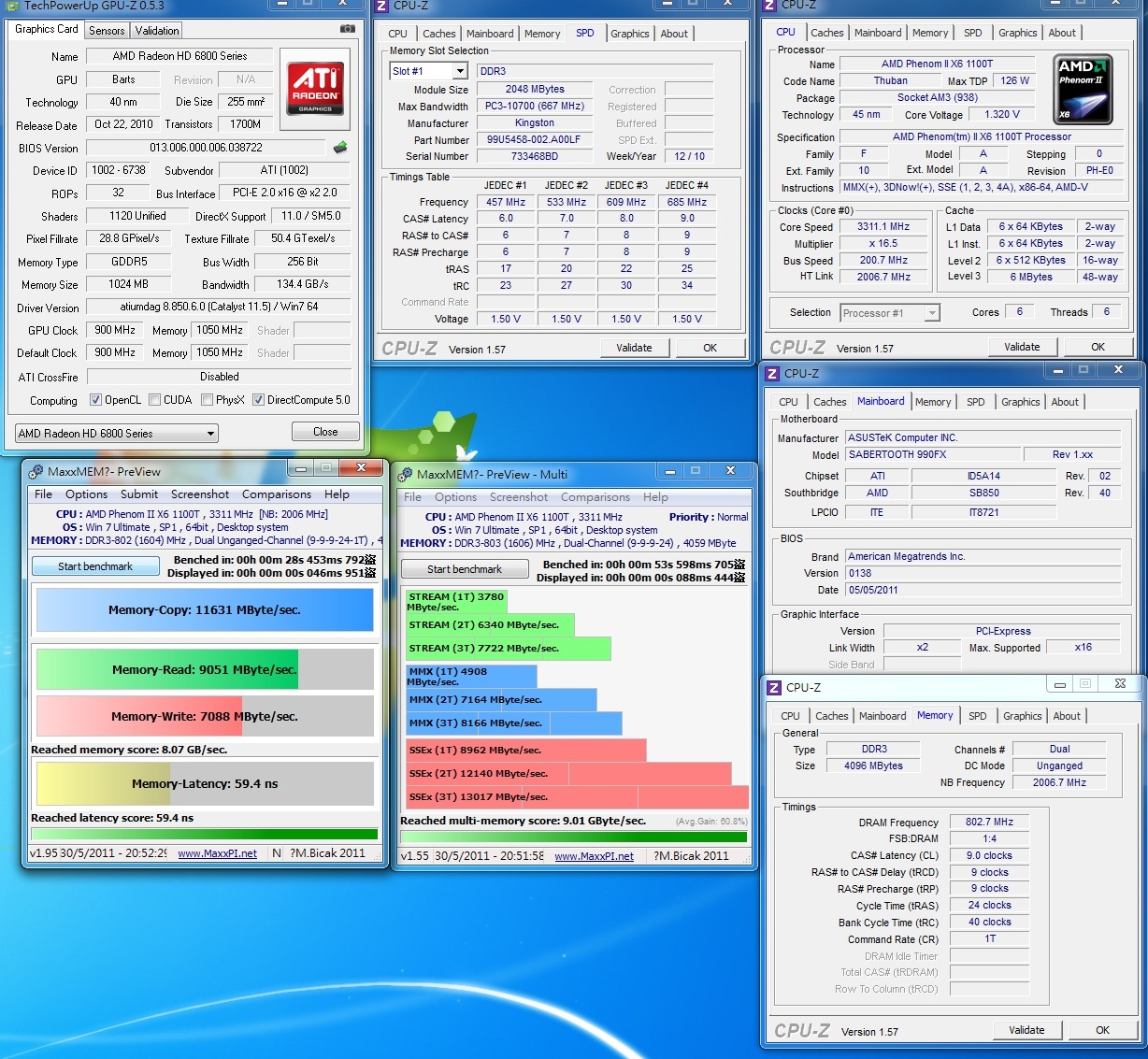
Task: Click title bar icon of single MaxxMEM PreView window
Action: tap(36, 472)
